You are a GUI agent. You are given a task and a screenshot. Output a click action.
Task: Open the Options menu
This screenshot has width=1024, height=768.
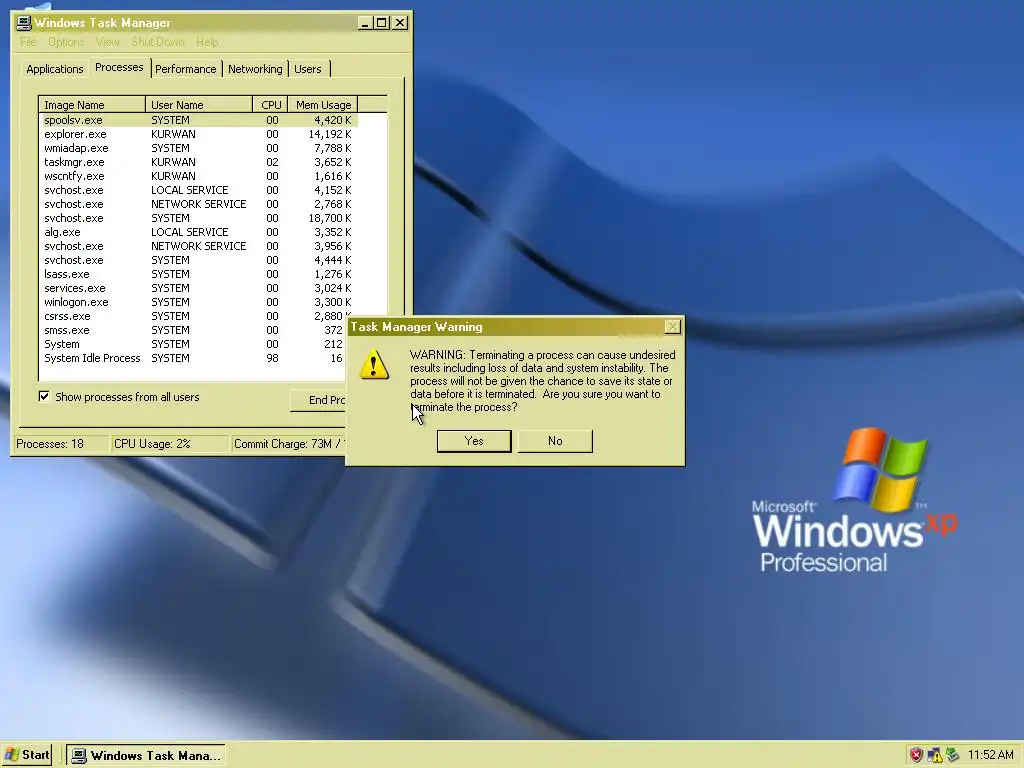[66, 42]
